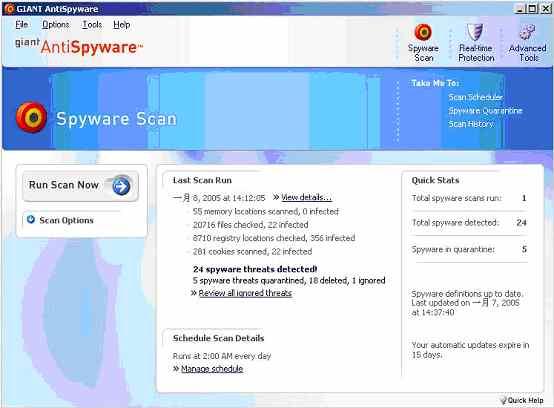The width and height of the screenshot is (554, 408).
Task: Click the Schedule Scan Details heading
Action: tap(218, 338)
